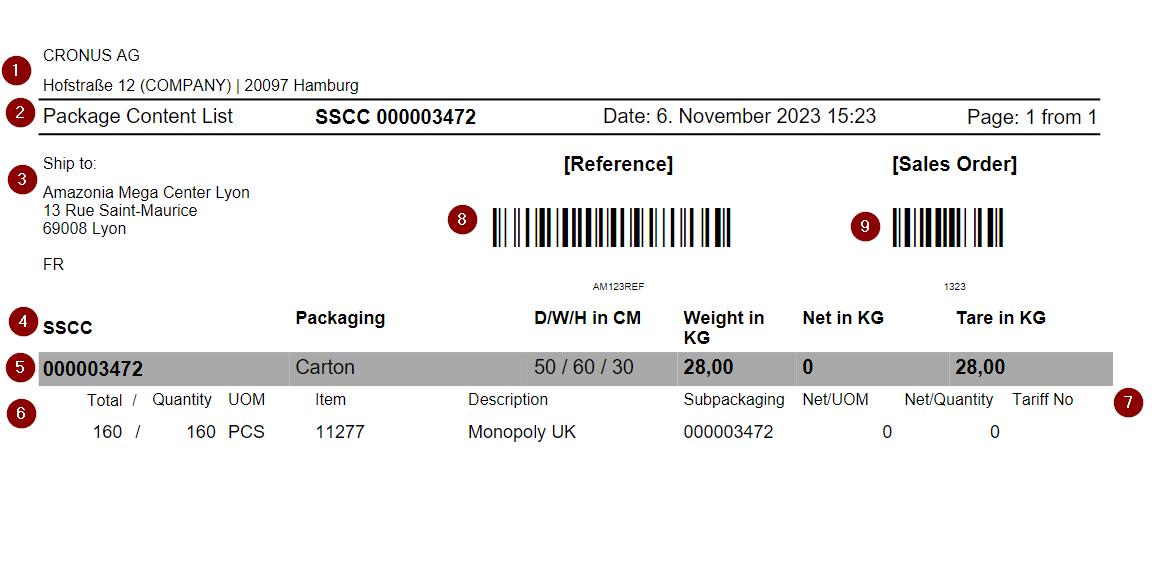
Task: Click the red numbered marker 5
Action: pos(20,367)
